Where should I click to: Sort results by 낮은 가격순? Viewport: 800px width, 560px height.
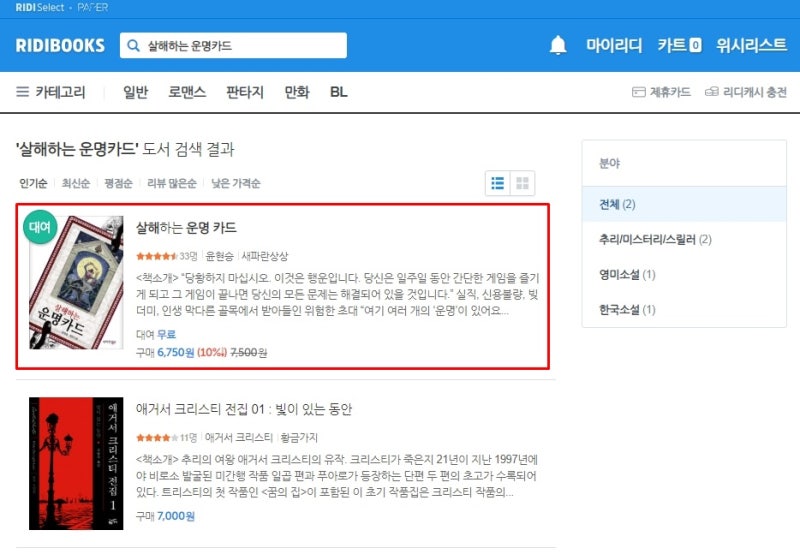point(236,184)
